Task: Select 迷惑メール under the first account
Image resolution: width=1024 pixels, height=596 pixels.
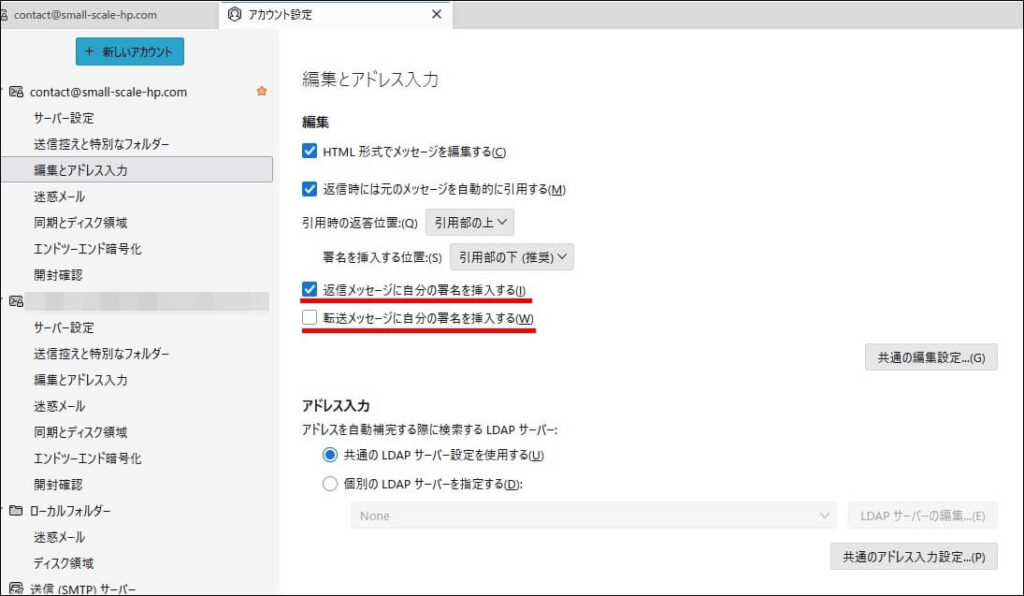Action: click(59, 196)
